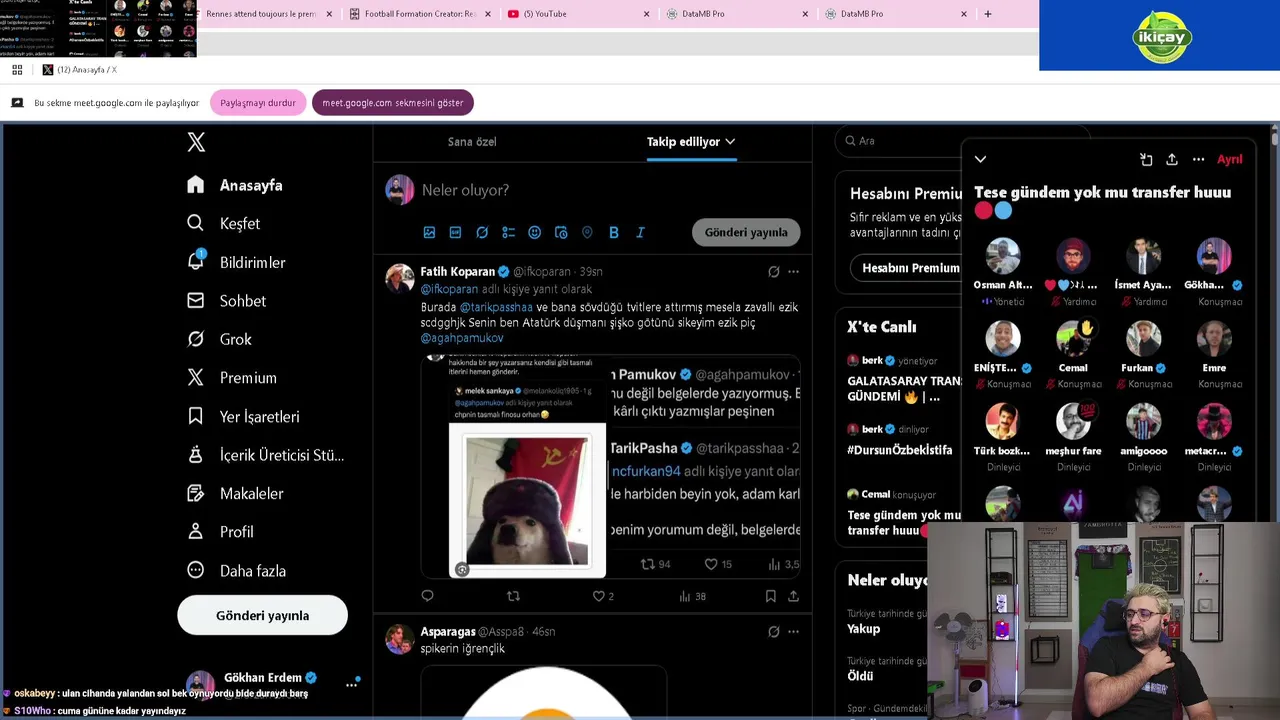Switch to Sana özel tab
The image size is (1280, 720).
pyautogui.click(x=472, y=141)
